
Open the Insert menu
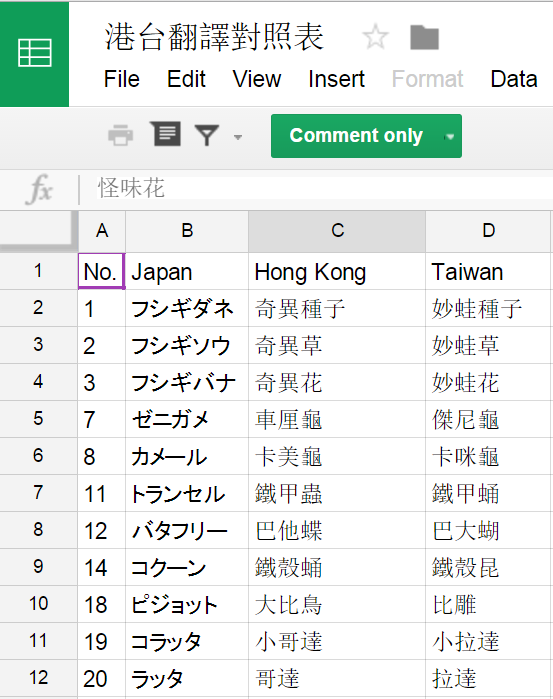[336, 79]
